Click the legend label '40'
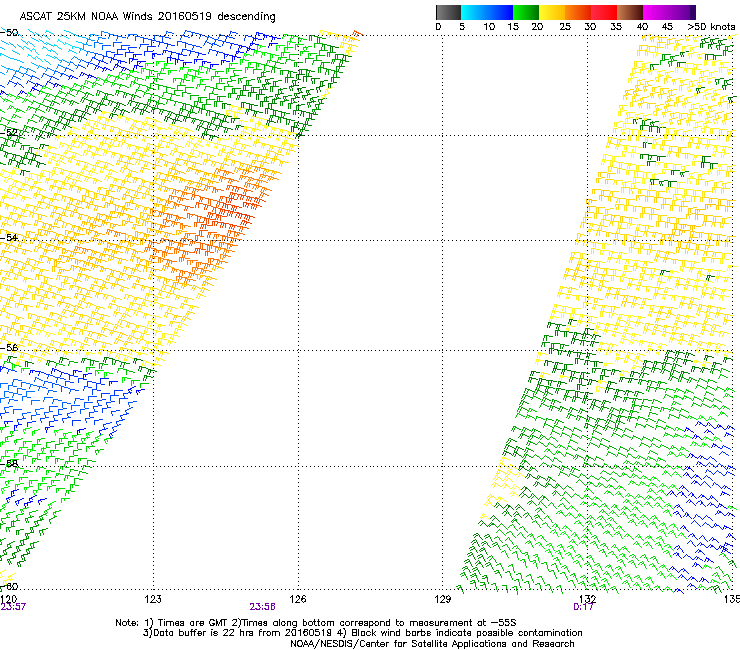The height and width of the screenshot is (650, 740). click(642, 27)
